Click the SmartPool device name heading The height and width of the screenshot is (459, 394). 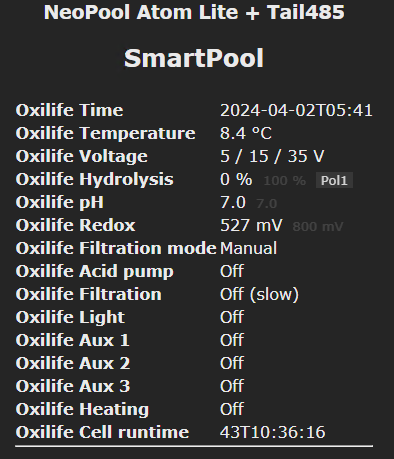194,58
